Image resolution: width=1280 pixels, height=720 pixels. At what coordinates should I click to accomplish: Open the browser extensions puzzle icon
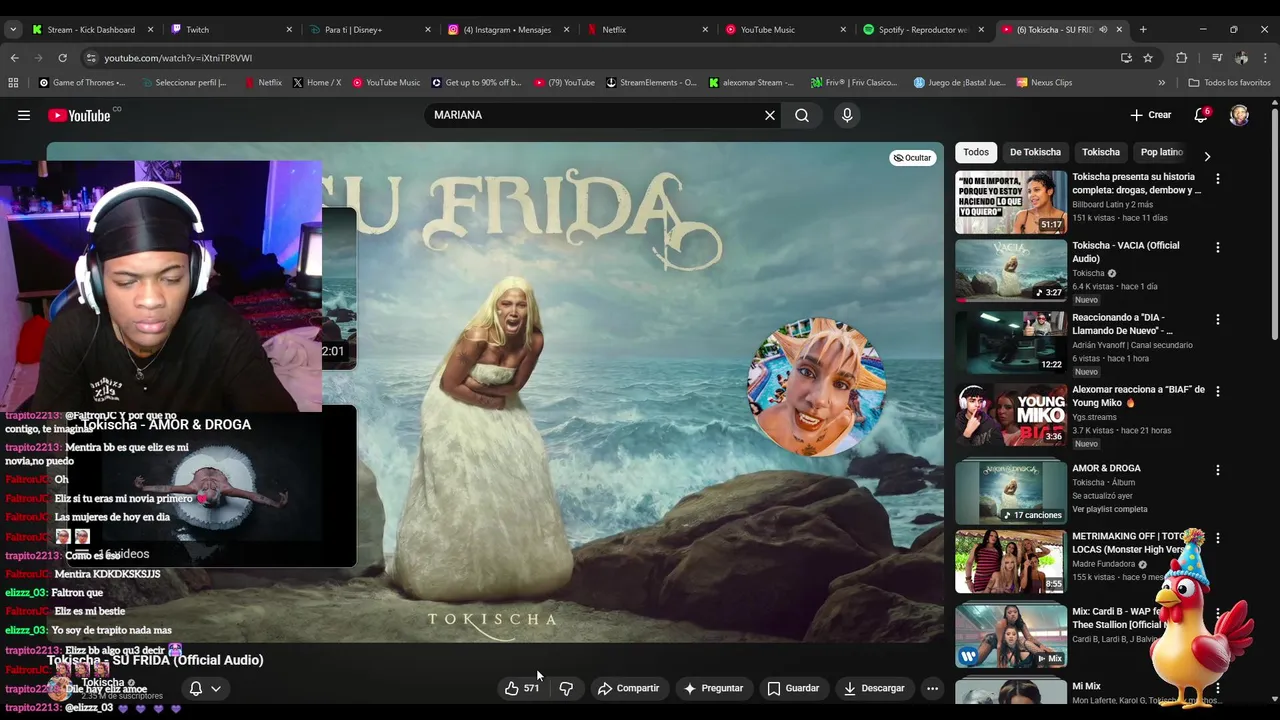point(1181,58)
